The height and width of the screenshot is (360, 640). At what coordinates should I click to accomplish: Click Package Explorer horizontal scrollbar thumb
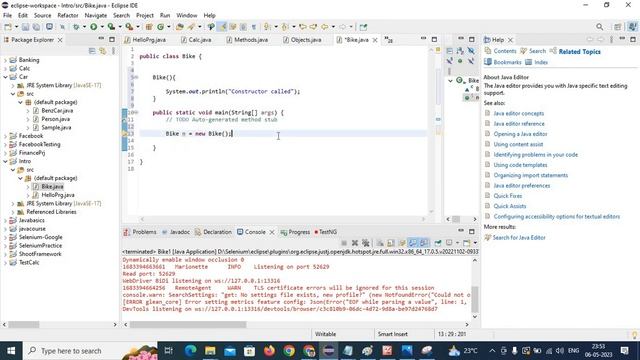coord(24,324)
